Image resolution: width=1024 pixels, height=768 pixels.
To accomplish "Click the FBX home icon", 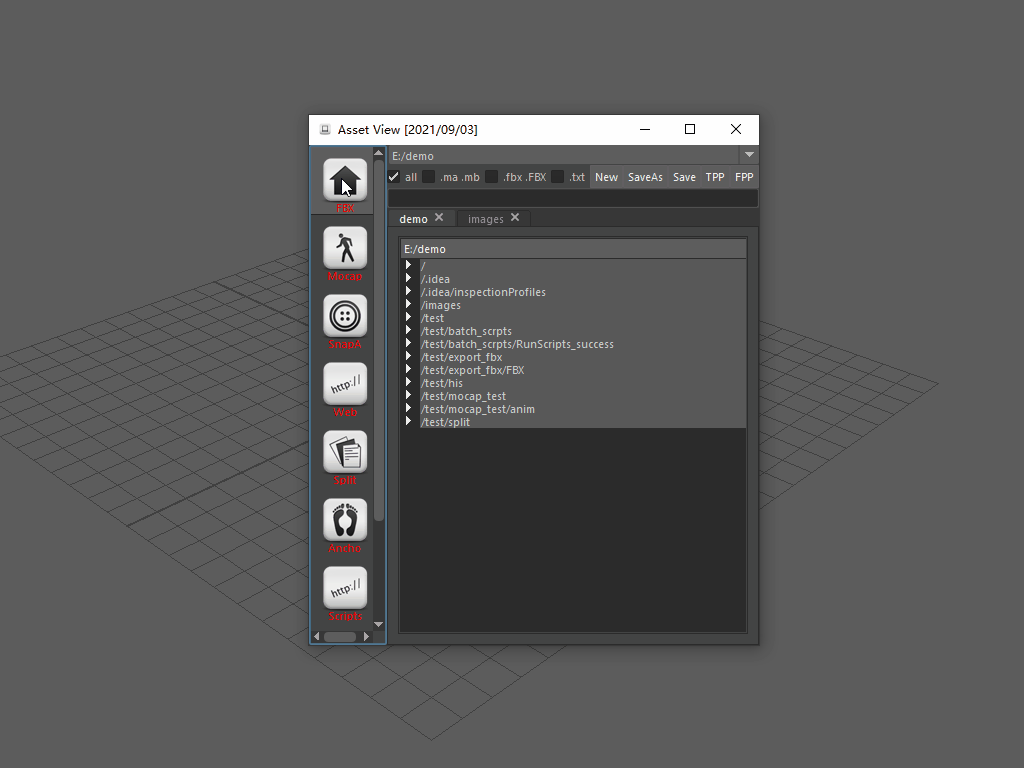I will (345, 180).
